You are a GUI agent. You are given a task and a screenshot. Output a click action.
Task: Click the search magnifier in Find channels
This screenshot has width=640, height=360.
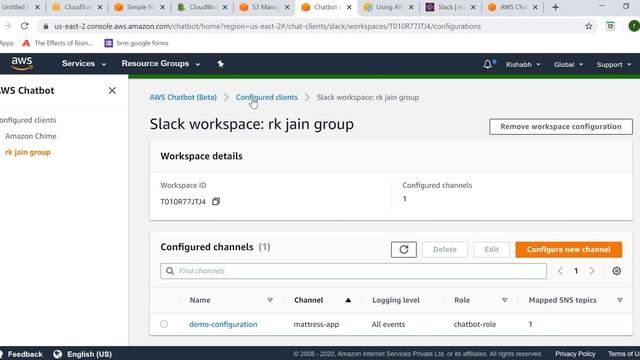coord(170,271)
